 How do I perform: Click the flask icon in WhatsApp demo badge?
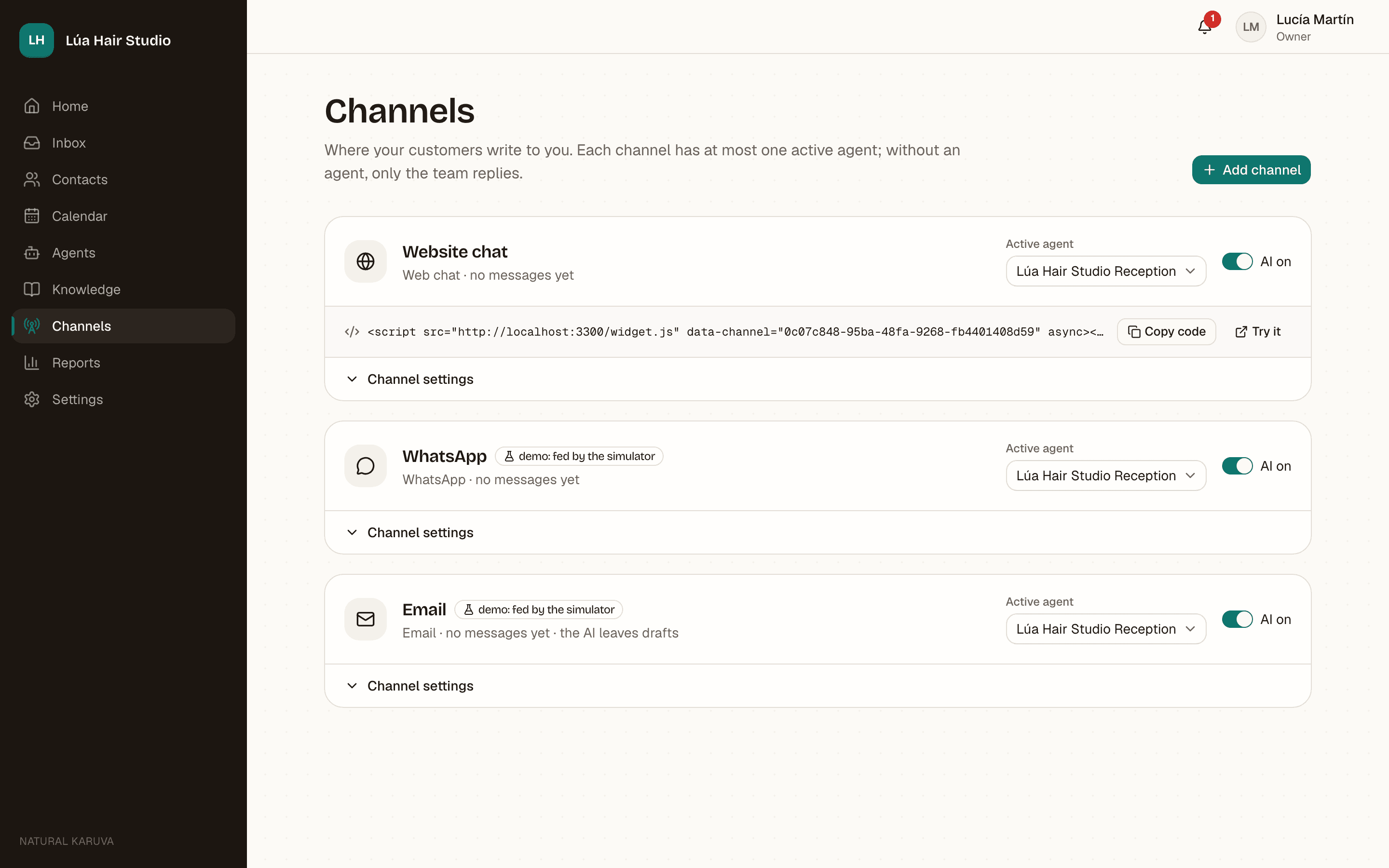(509, 456)
